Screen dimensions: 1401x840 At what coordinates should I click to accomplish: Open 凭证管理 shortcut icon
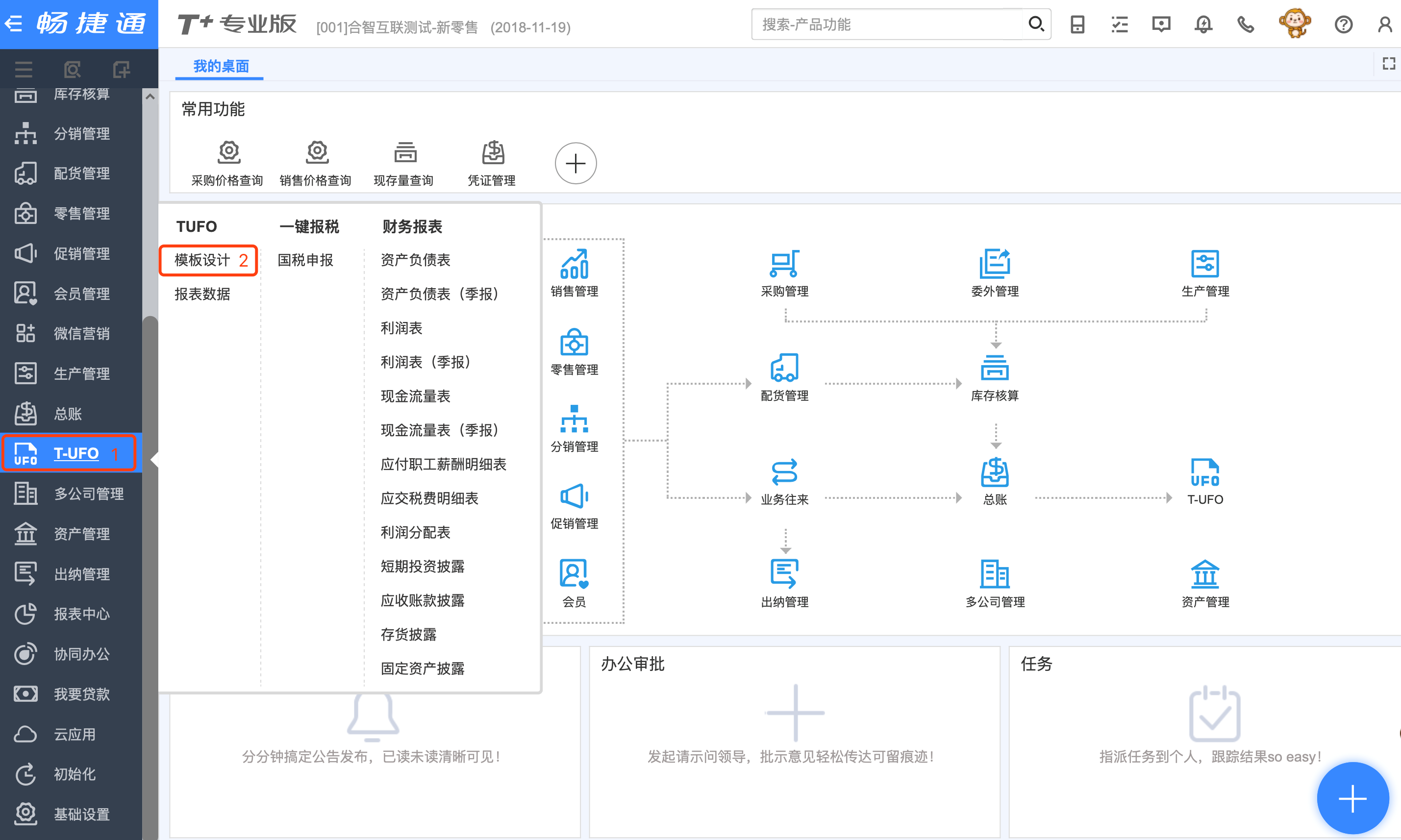tap(493, 152)
